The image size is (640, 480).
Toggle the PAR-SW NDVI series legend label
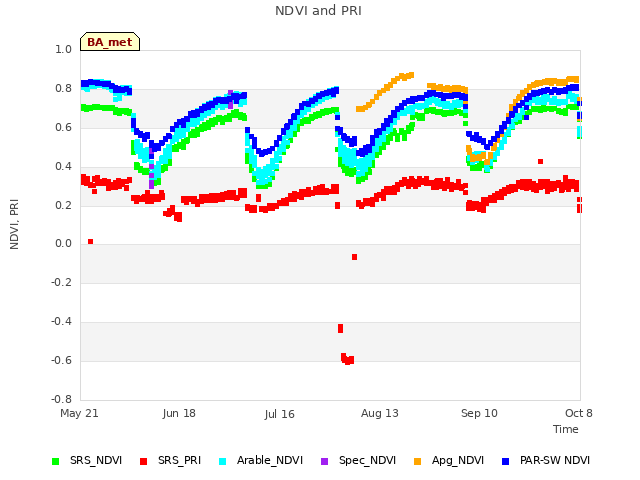(x=555, y=460)
